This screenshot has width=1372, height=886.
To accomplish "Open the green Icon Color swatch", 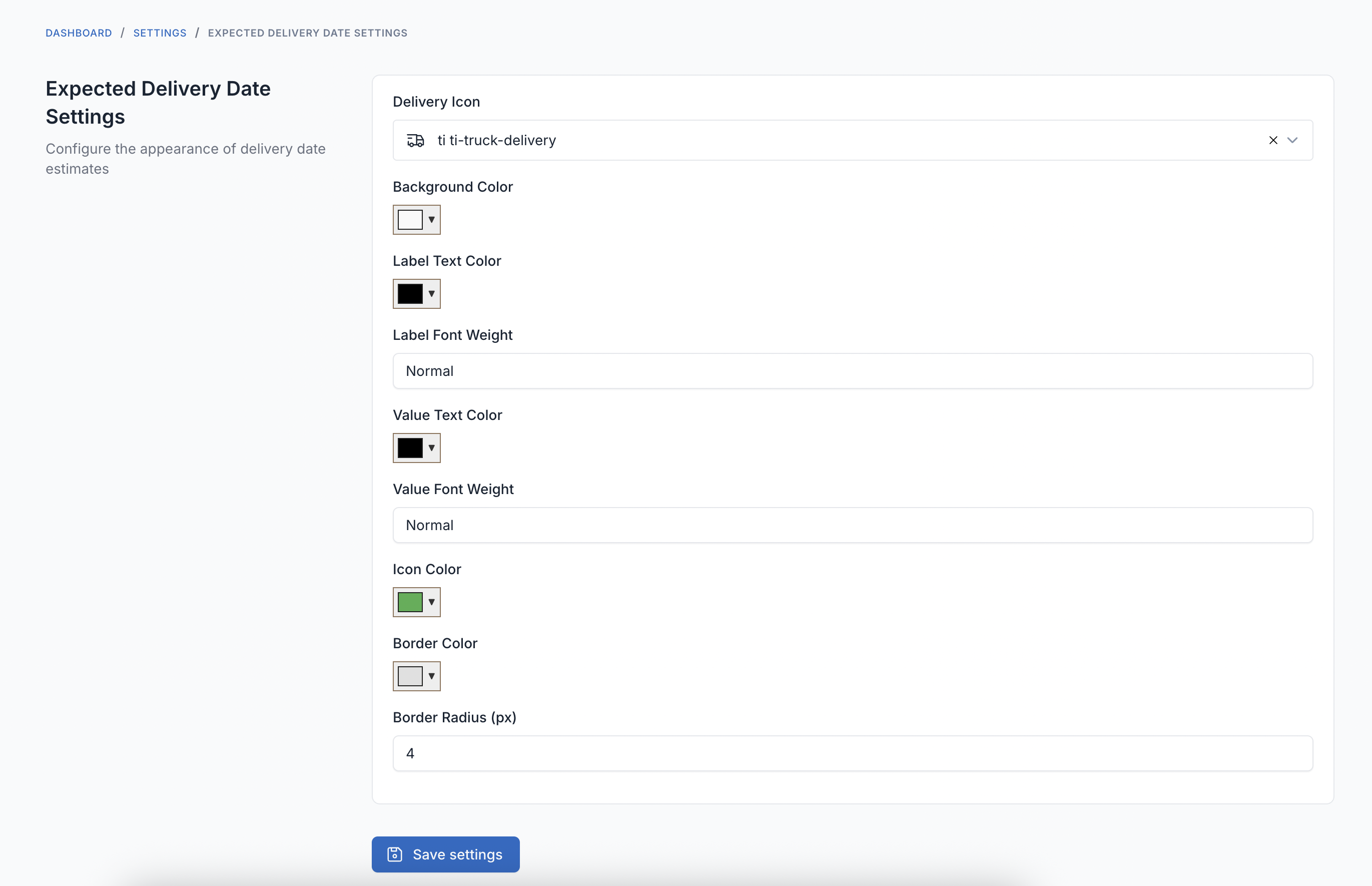I will coord(410,602).
